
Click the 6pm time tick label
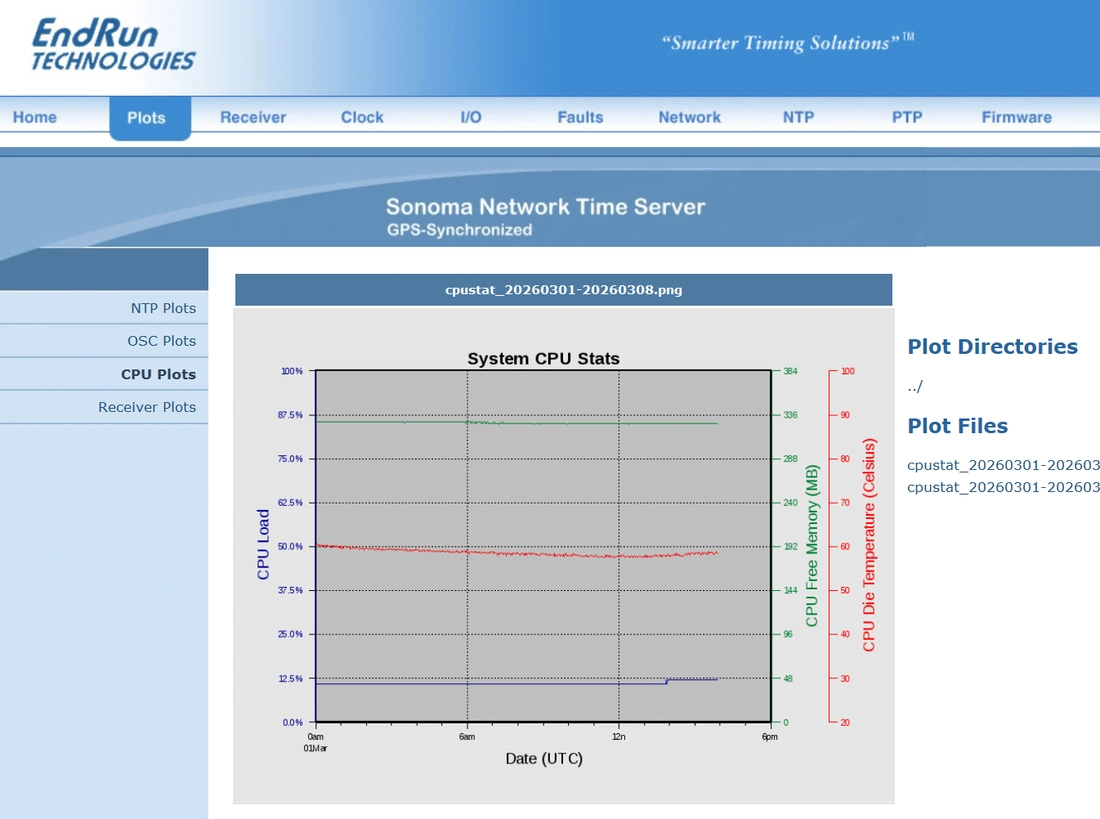click(x=770, y=737)
